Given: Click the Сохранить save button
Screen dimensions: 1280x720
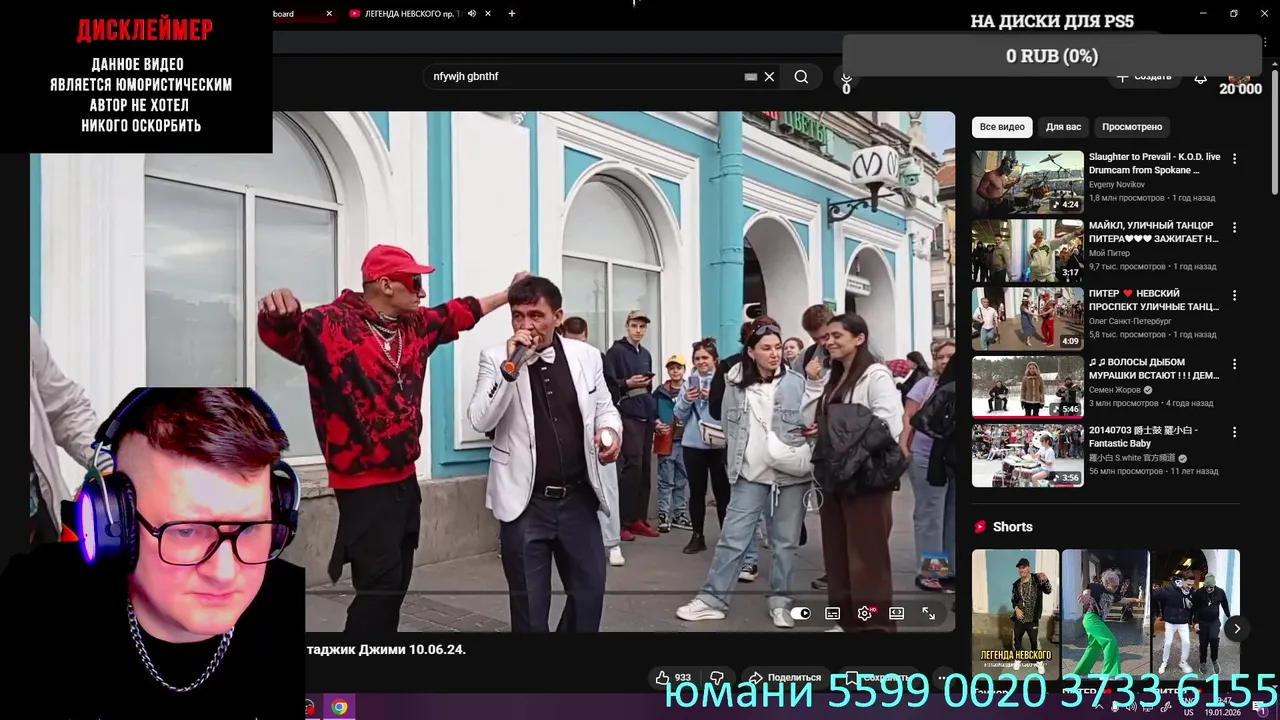Looking at the screenshot, I should (x=877, y=677).
